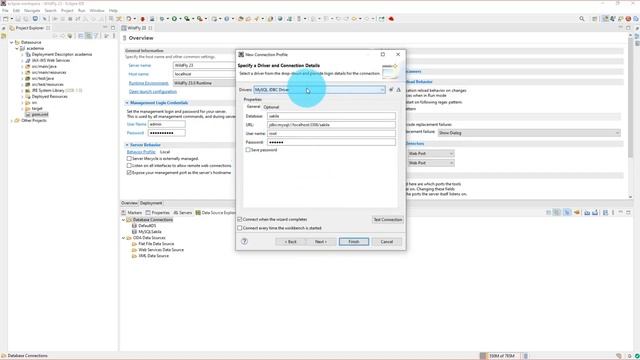Toggle Expose your management port checkbox
The image size is (640, 360).
129,173
